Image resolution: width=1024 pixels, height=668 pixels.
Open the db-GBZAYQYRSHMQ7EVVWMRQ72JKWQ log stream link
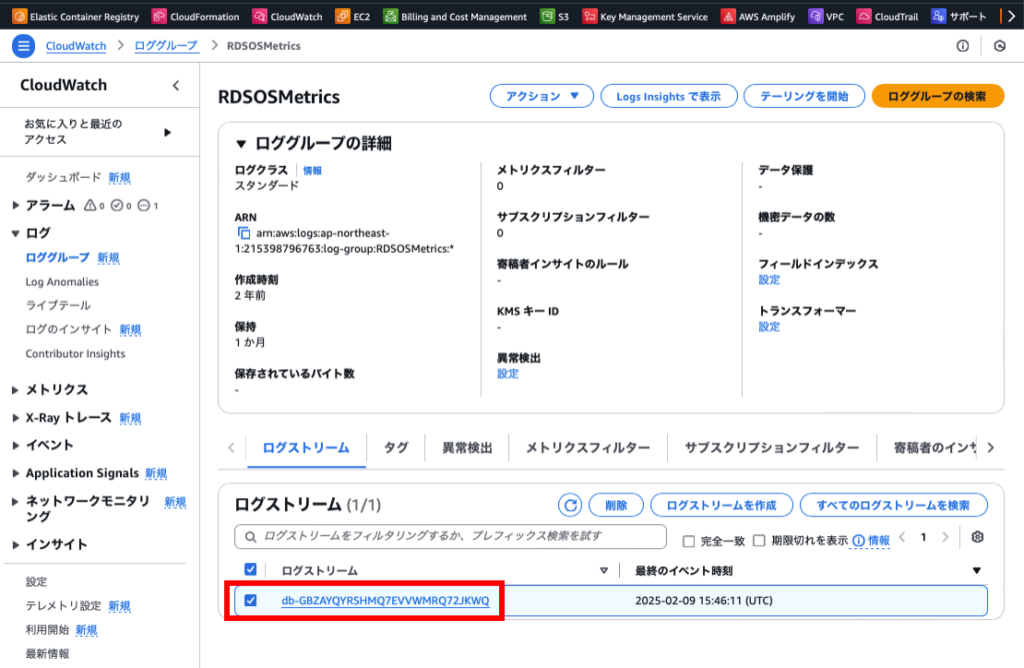pyautogui.click(x=385, y=601)
